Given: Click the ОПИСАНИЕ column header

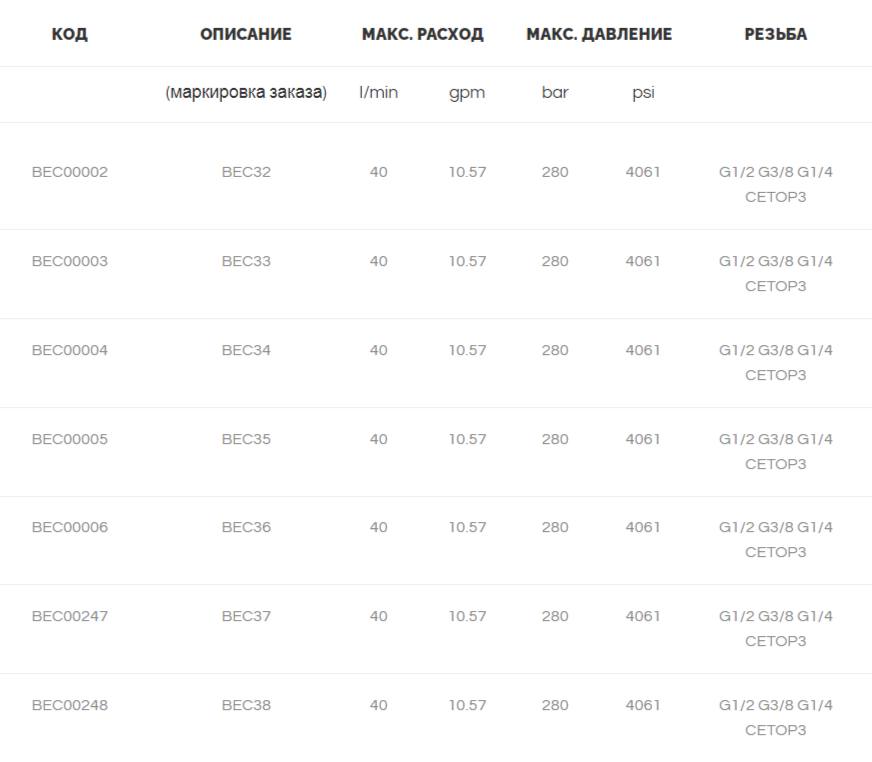Looking at the screenshot, I should point(246,34).
